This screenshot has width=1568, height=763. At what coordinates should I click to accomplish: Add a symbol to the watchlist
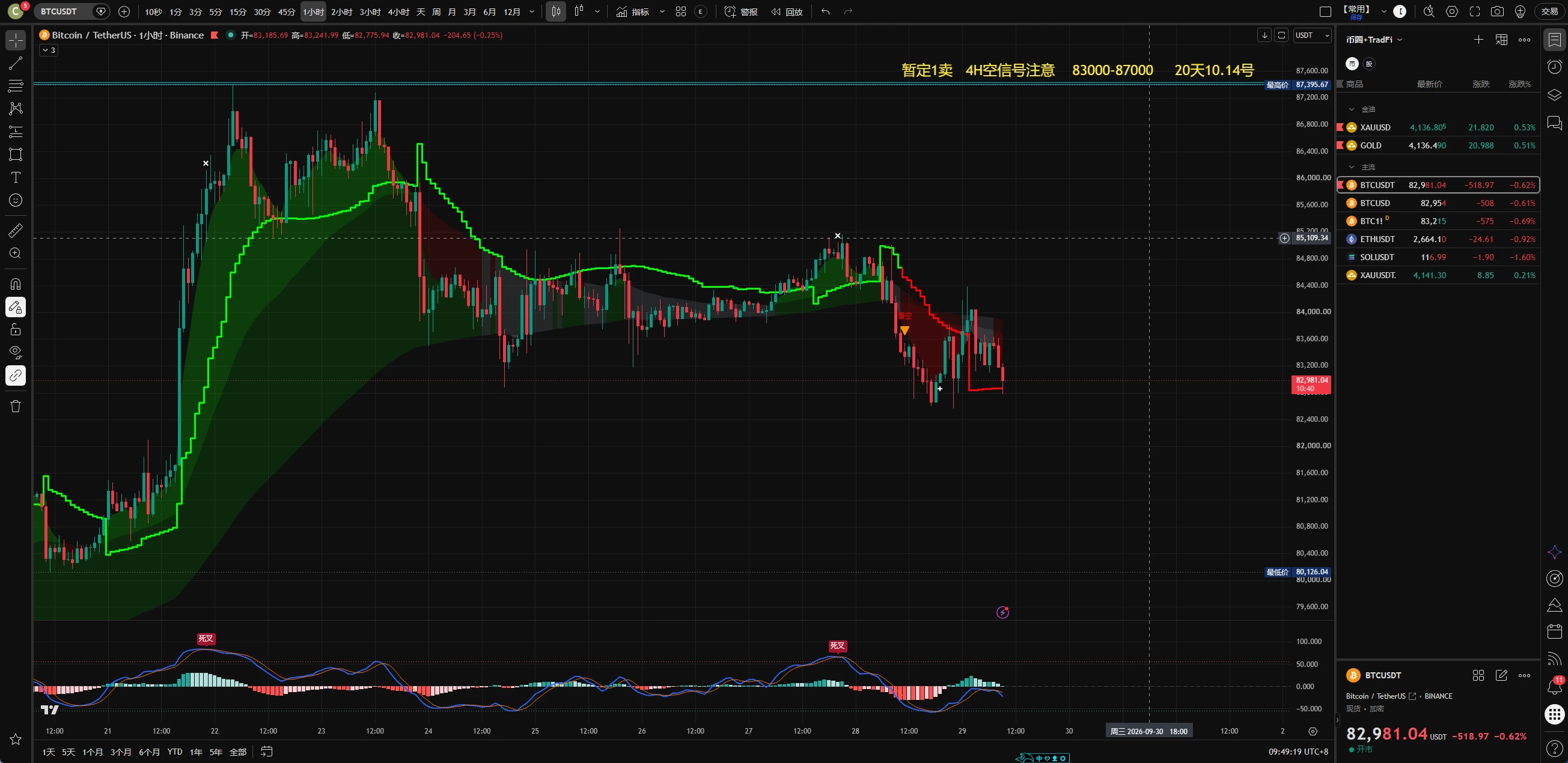tap(1478, 40)
